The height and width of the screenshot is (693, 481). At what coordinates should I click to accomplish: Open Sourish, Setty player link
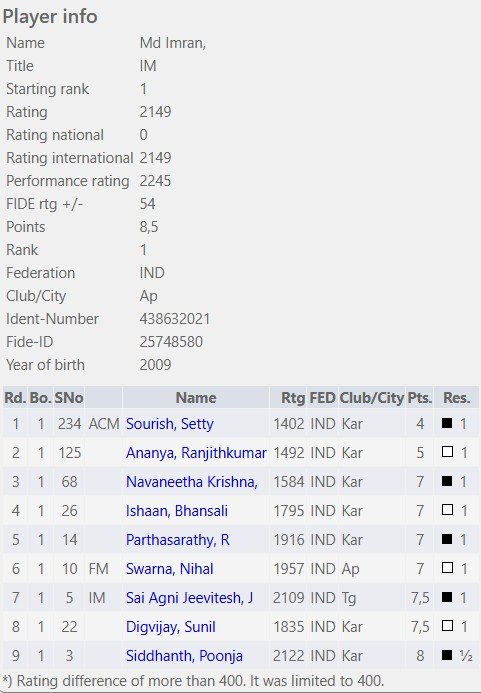click(x=169, y=424)
